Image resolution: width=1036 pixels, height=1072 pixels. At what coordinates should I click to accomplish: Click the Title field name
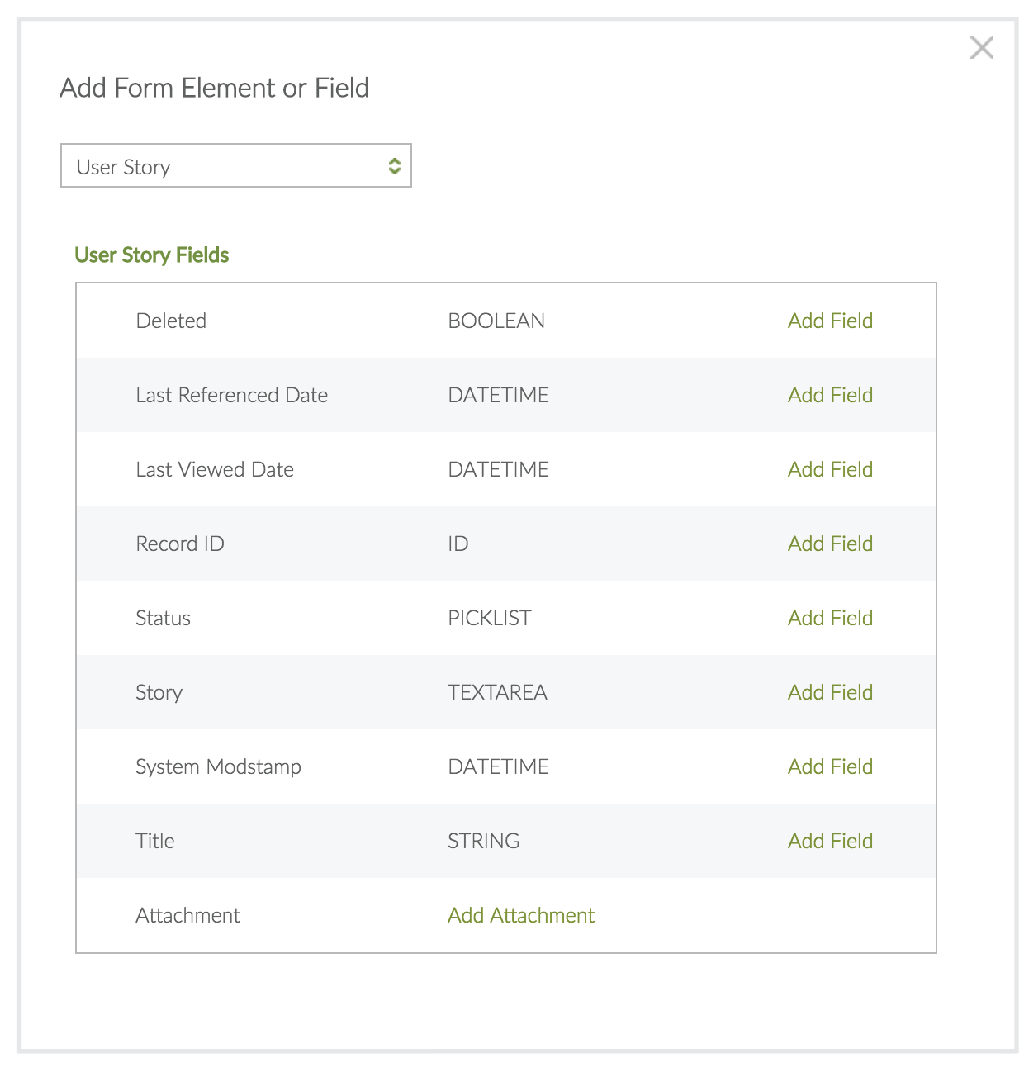(x=155, y=841)
